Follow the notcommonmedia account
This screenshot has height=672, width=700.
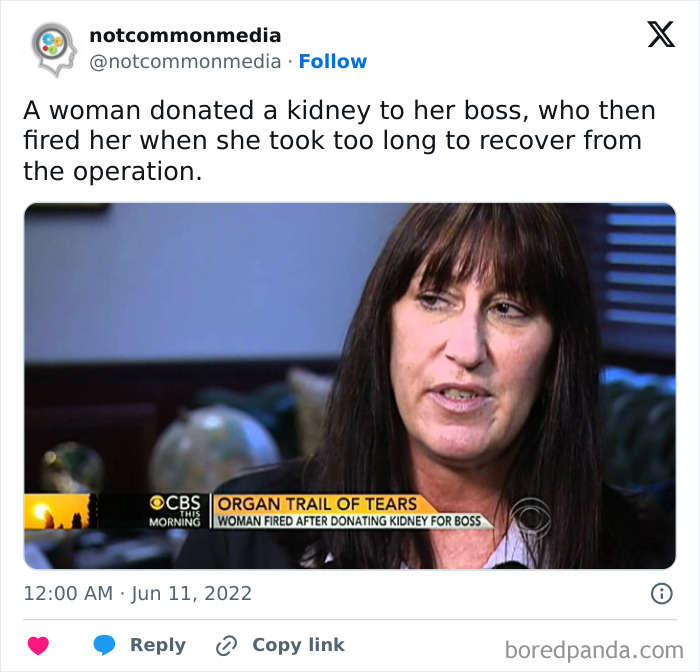click(x=333, y=61)
